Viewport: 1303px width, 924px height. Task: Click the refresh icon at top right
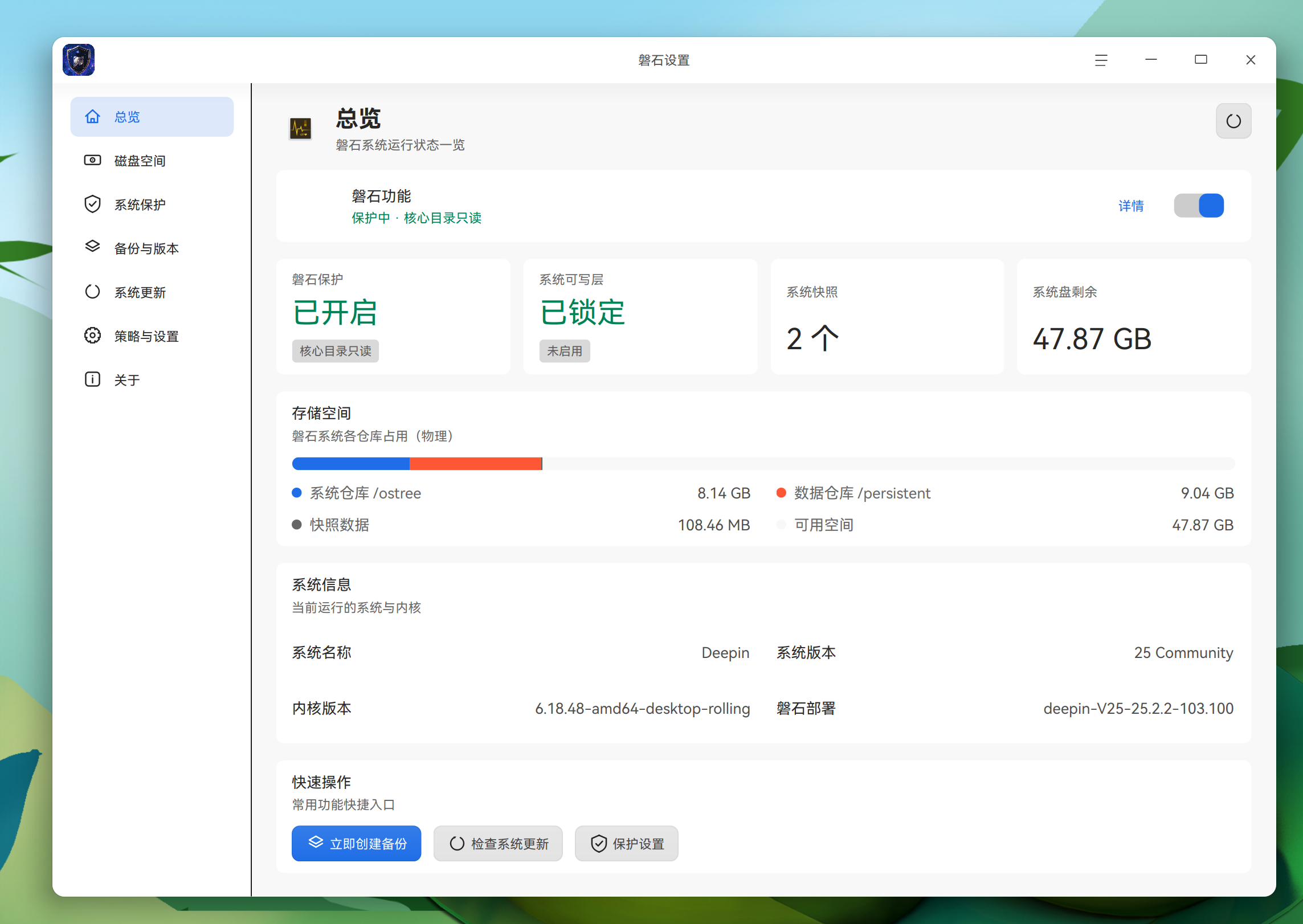1233,121
